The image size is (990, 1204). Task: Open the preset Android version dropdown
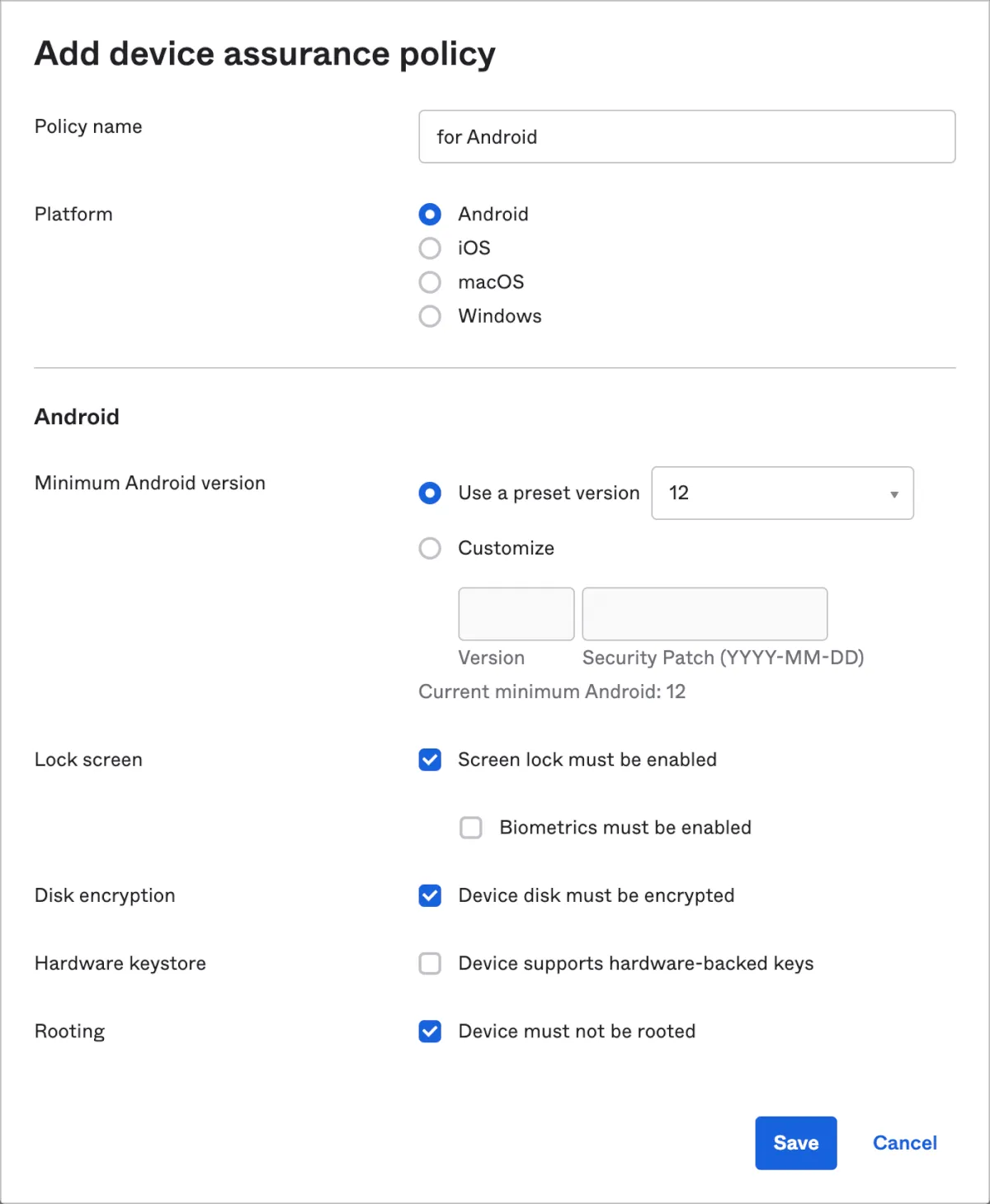pos(781,493)
